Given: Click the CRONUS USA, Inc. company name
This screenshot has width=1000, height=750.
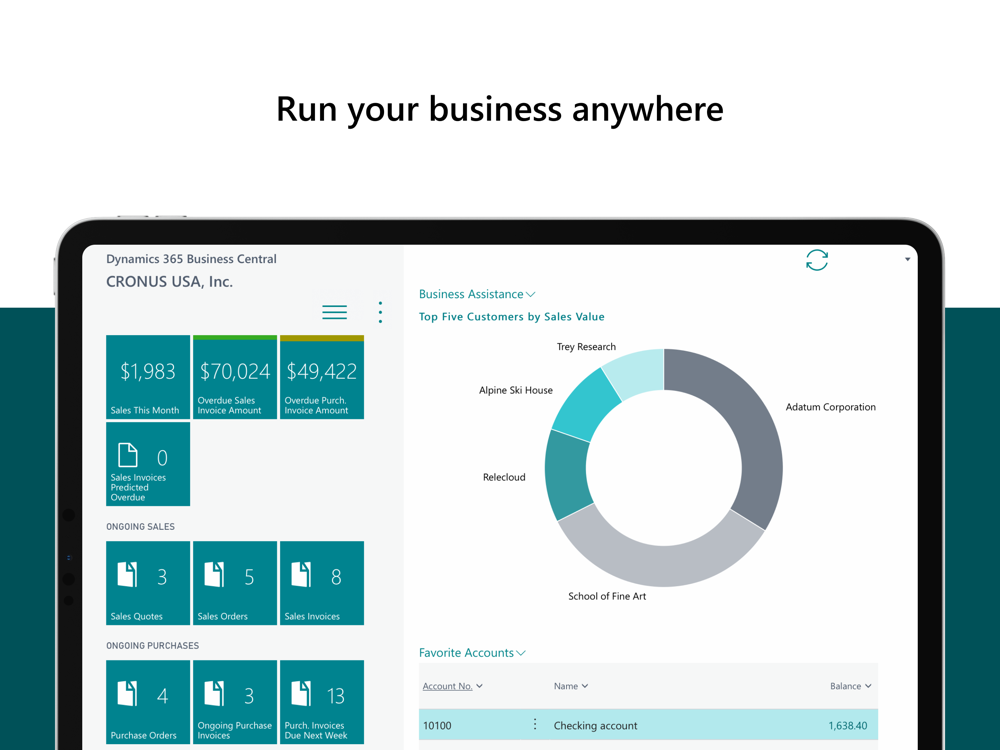Looking at the screenshot, I should click(x=169, y=282).
